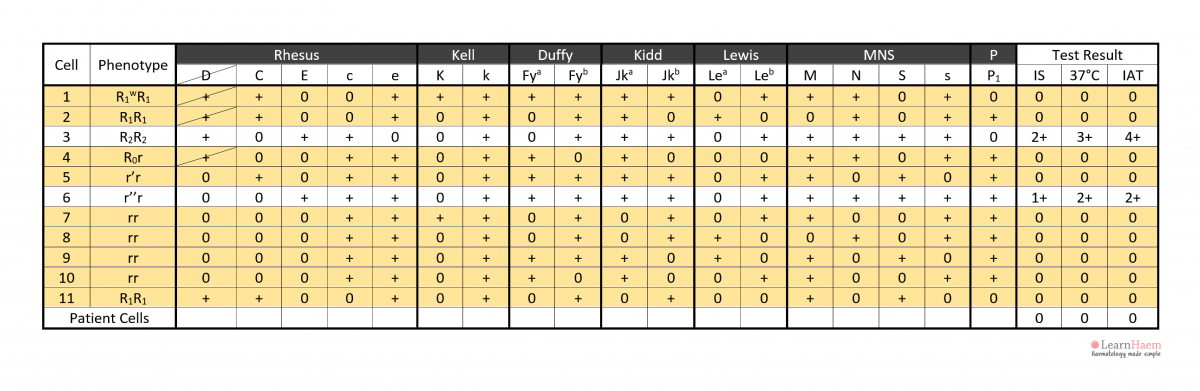Select the Lewis group header

[x=739, y=55]
